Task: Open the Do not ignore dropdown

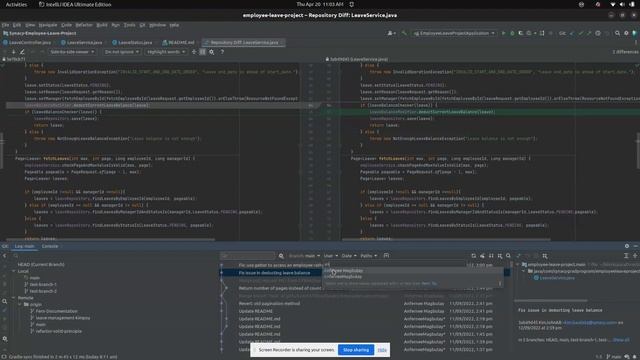Action: pyautogui.click(x=121, y=52)
